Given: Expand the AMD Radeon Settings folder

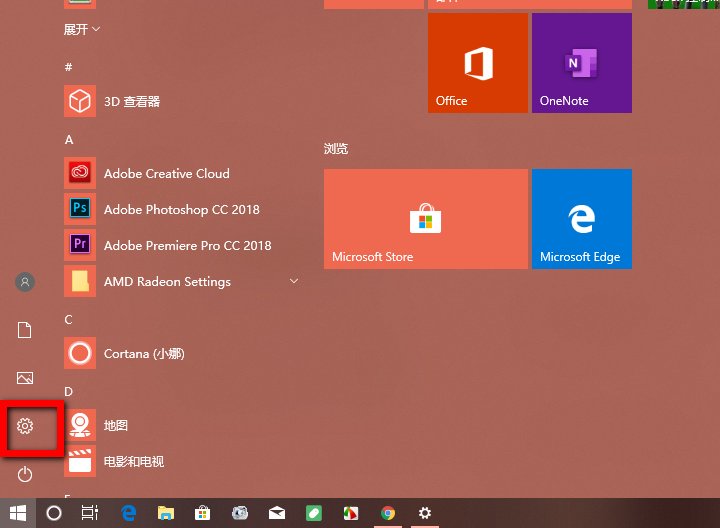Looking at the screenshot, I should click(x=293, y=282).
